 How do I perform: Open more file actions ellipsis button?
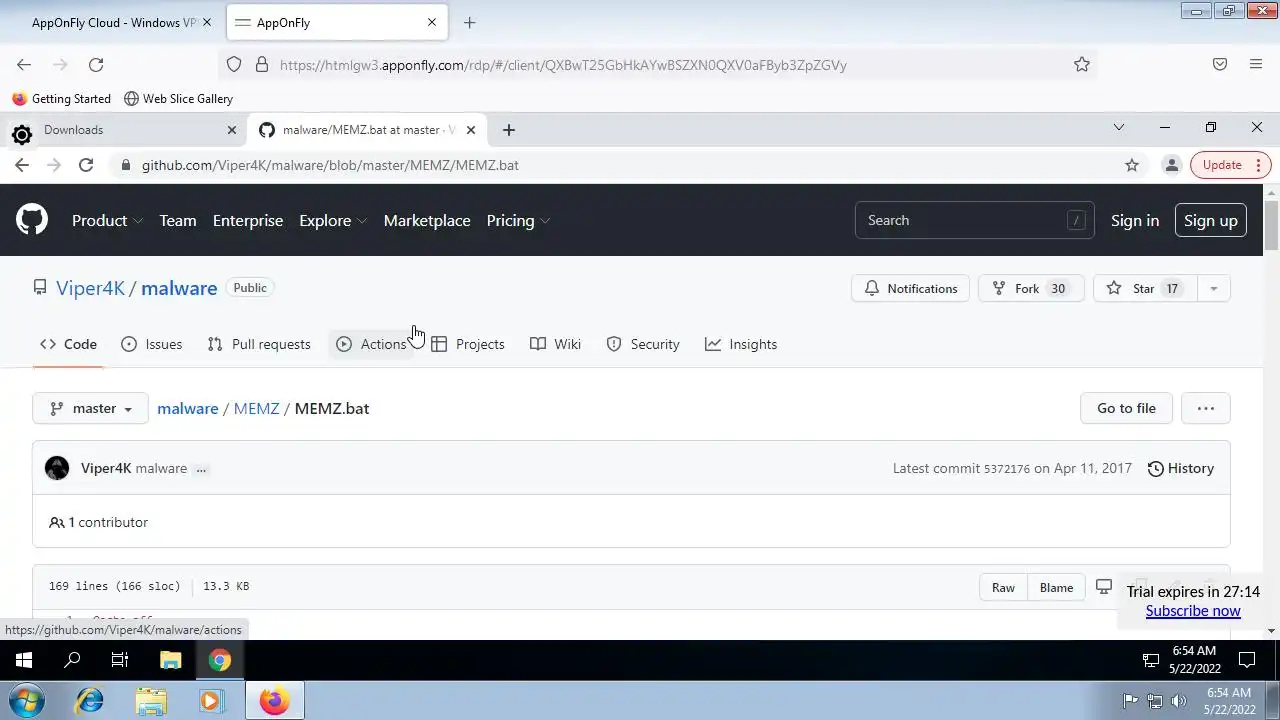(x=1205, y=408)
